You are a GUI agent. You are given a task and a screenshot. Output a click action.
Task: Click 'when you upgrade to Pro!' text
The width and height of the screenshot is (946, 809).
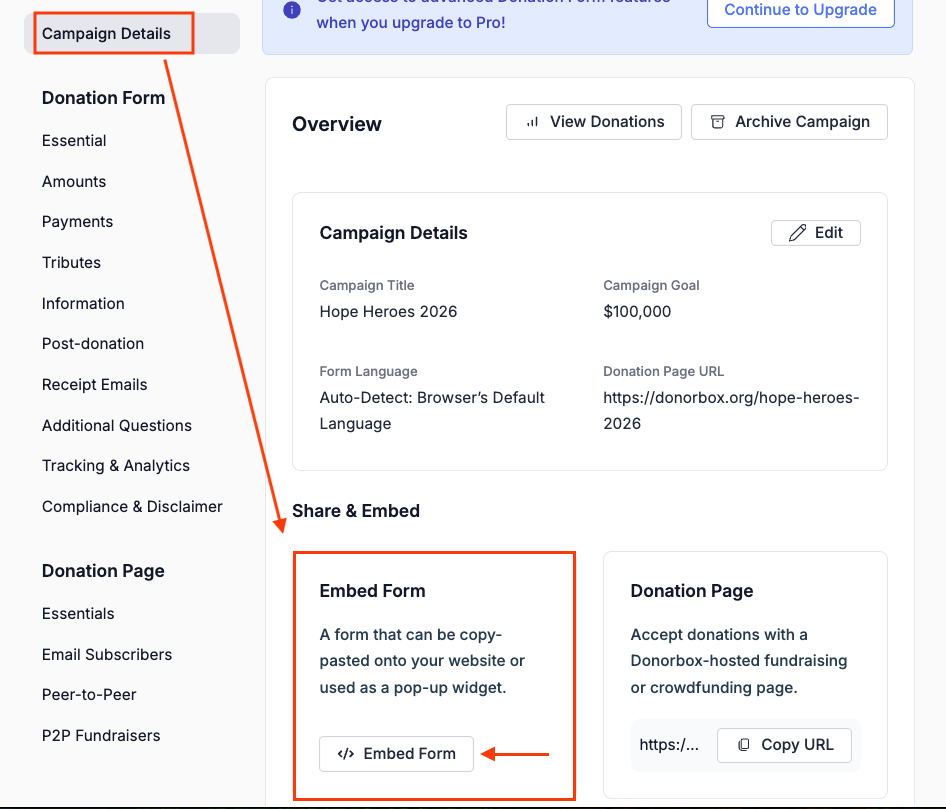coord(411,23)
